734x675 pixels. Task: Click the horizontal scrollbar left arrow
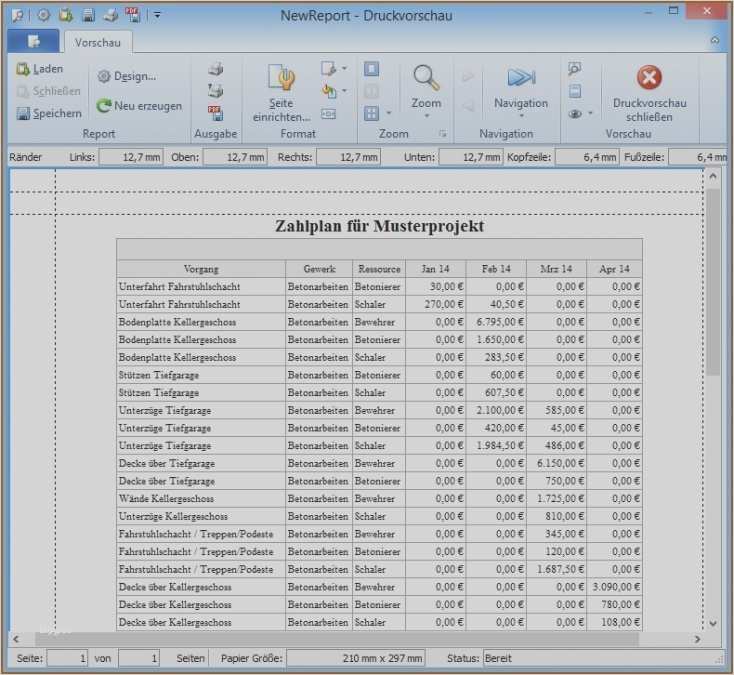16,639
